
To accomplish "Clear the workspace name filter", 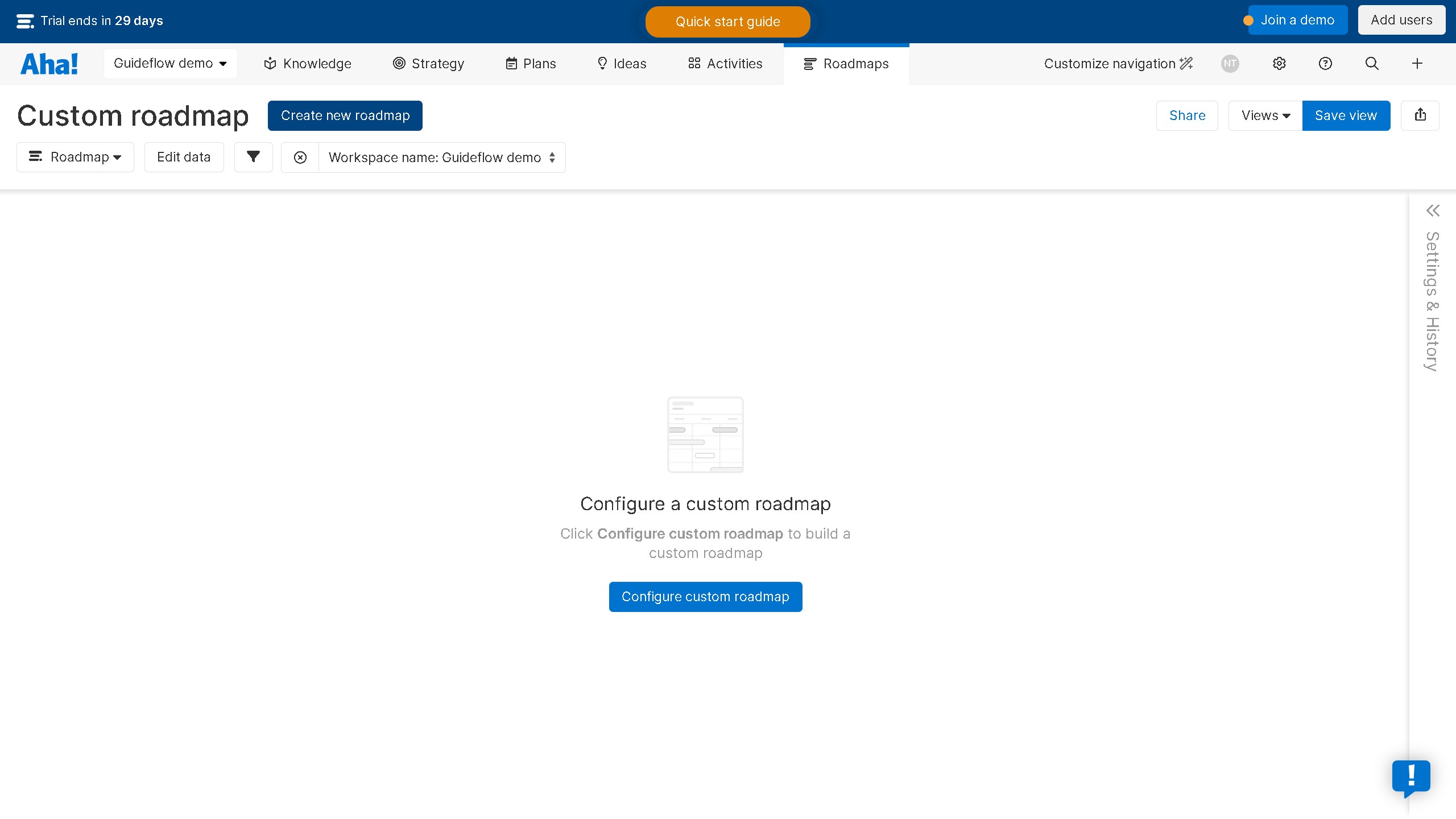I will [300, 158].
